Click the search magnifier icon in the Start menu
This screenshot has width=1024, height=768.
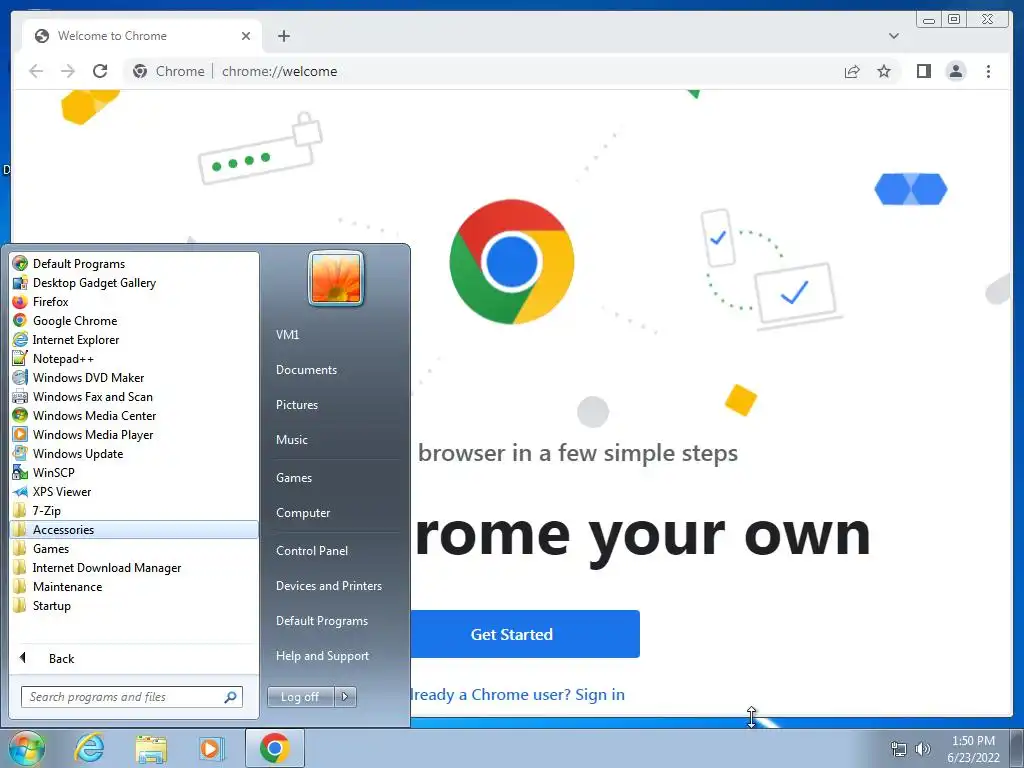click(x=231, y=697)
